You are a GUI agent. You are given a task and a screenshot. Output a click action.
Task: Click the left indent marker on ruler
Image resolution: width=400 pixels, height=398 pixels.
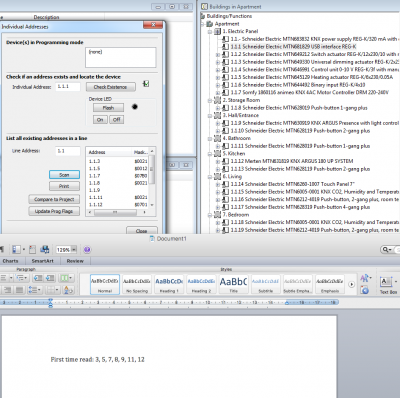point(50,302)
